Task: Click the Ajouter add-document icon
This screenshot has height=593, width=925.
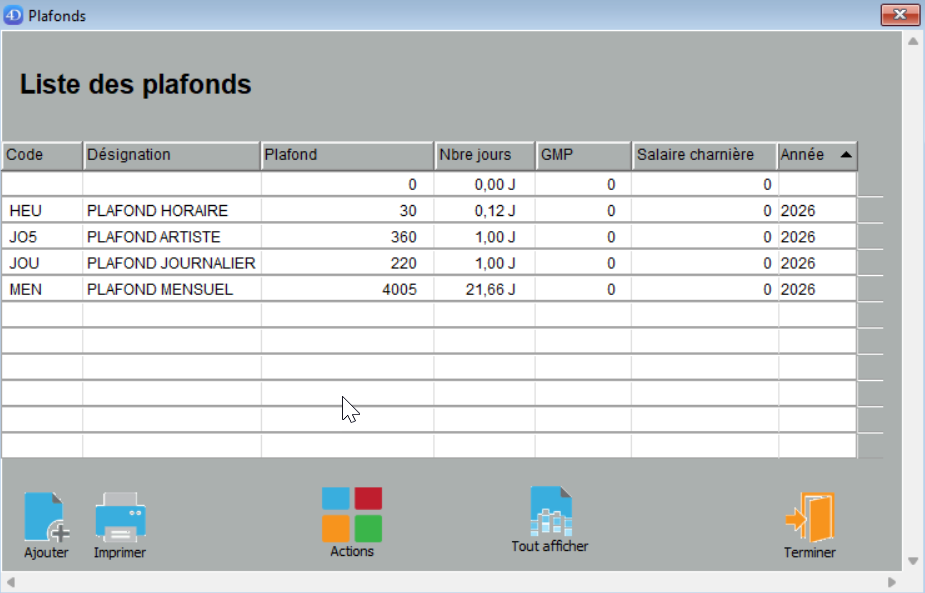Action: (x=46, y=517)
